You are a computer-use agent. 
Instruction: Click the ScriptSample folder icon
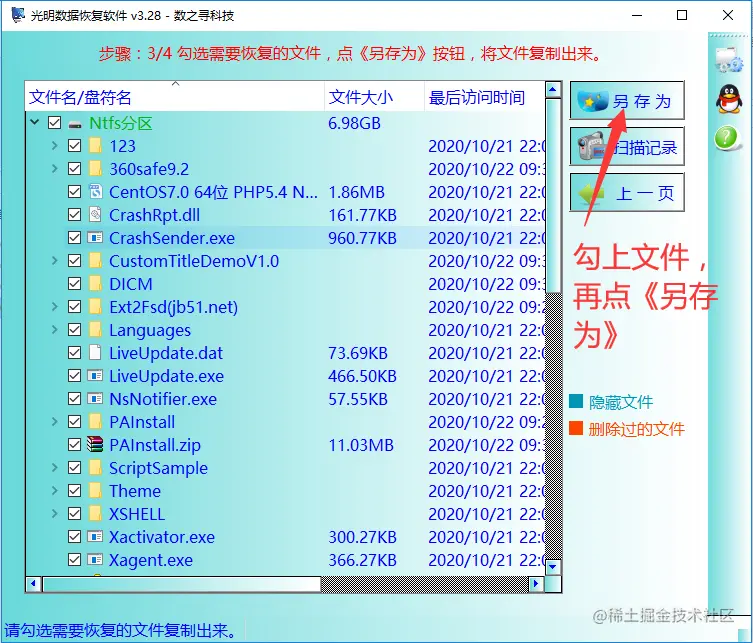tap(95, 468)
